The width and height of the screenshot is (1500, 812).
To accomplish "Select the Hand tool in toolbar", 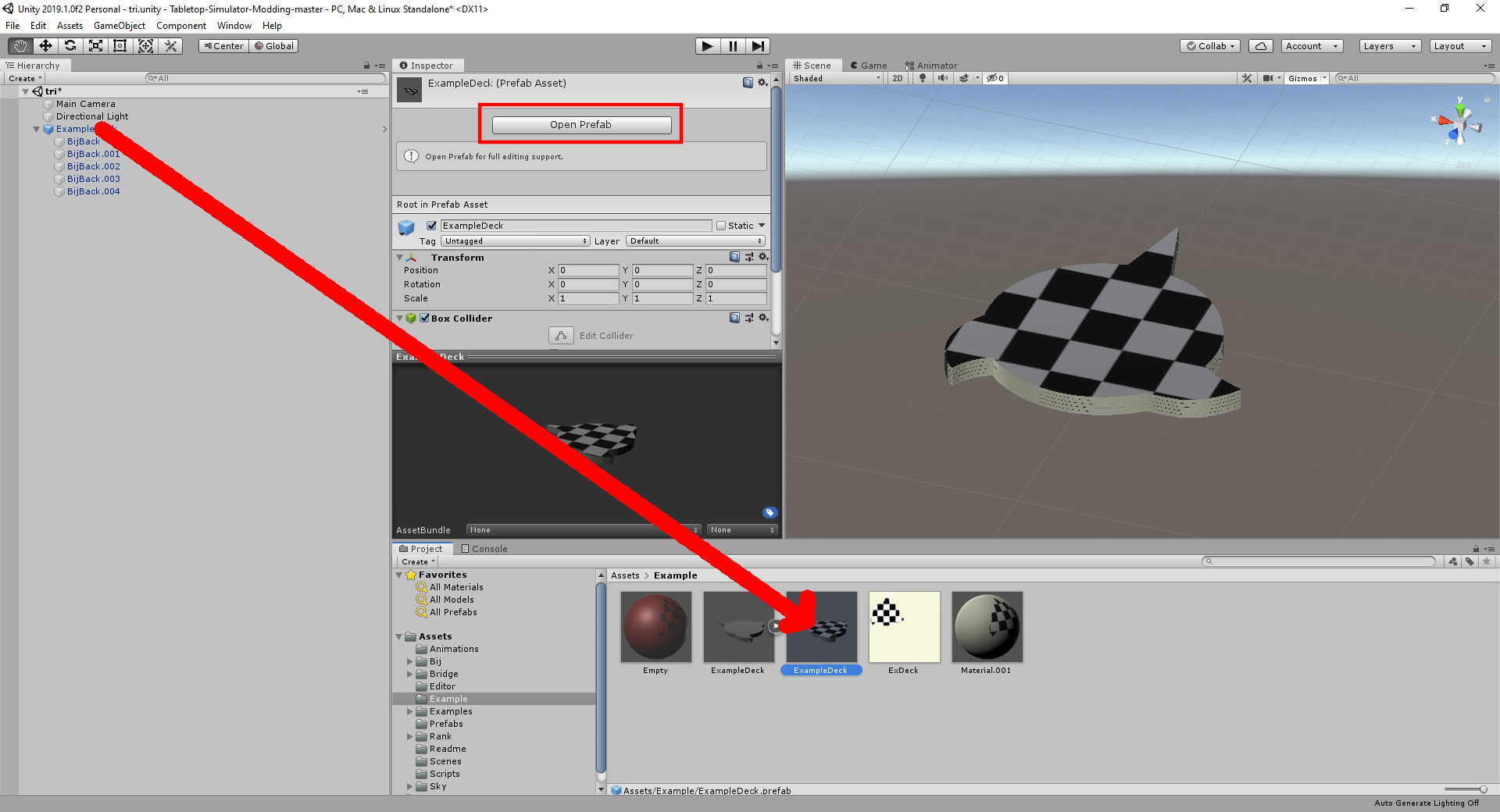I will [20, 46].
